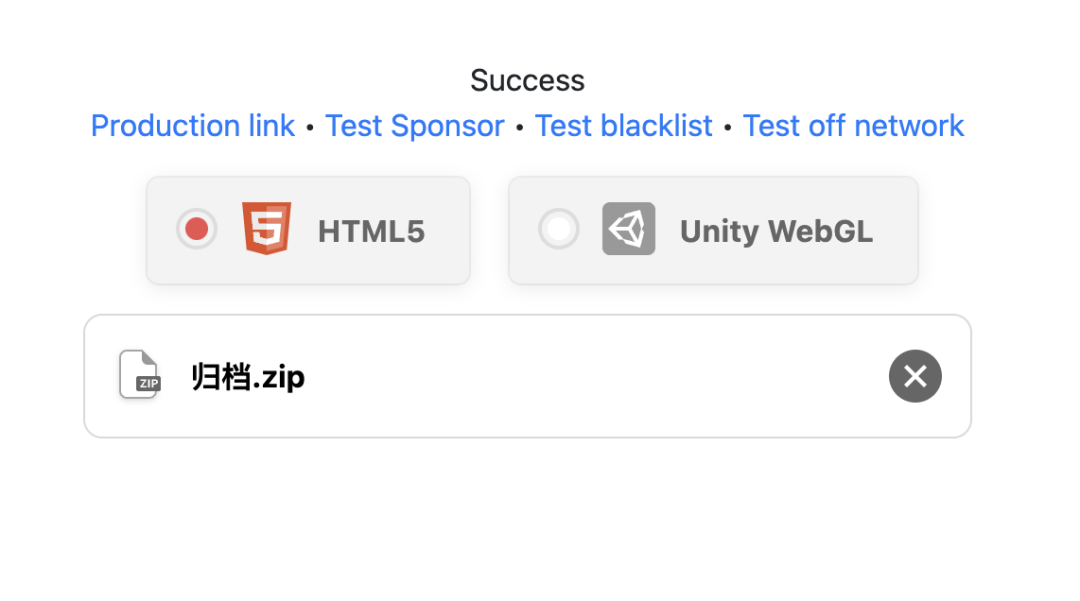Click the 归档.zip file name
Screen dimensions: 1080x601
[x=248, y=377]
